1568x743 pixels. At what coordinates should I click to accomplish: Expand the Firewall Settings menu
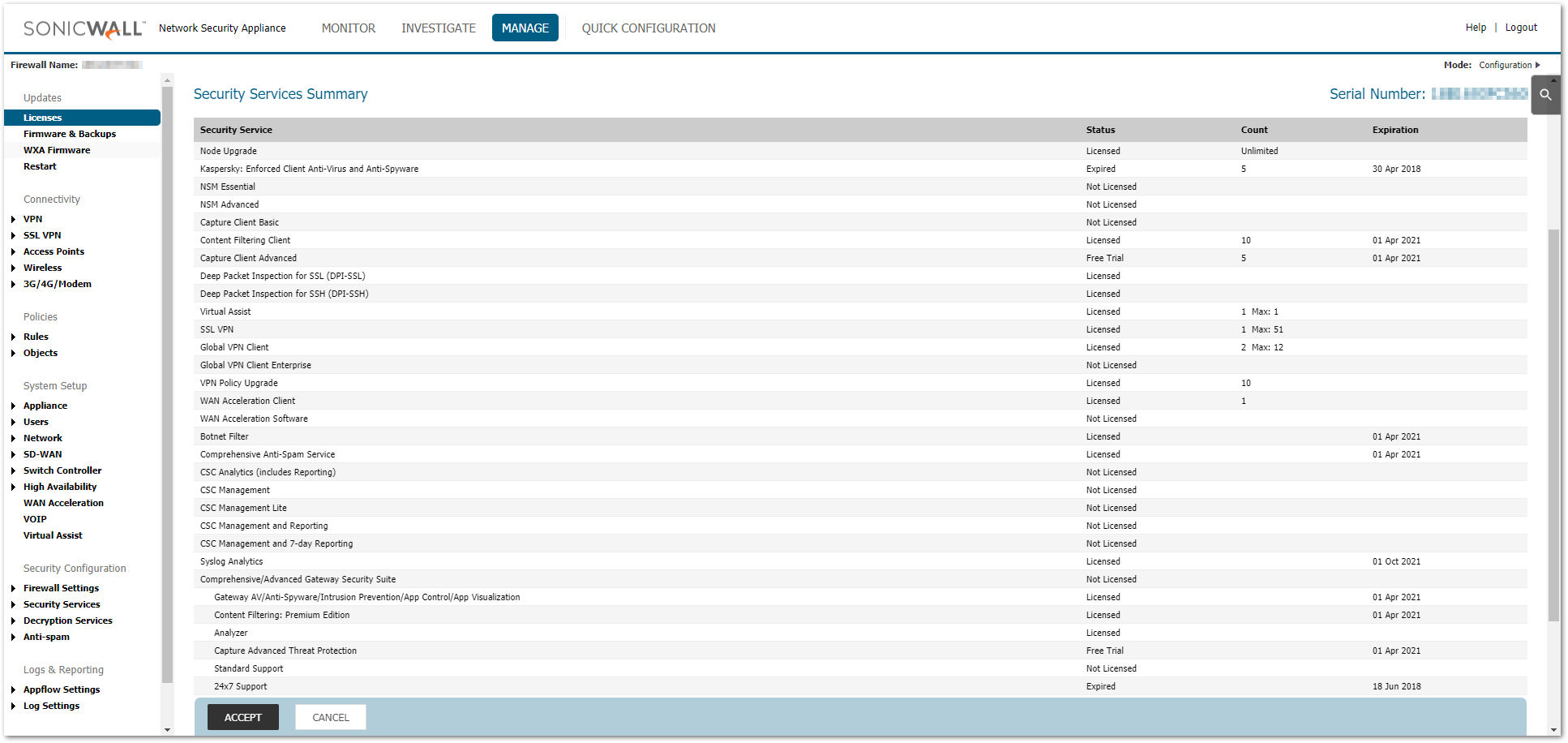coord(14,588)
